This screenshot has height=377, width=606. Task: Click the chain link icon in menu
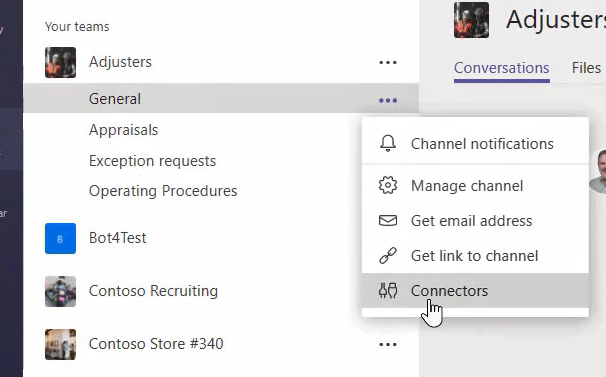[388, 256]
